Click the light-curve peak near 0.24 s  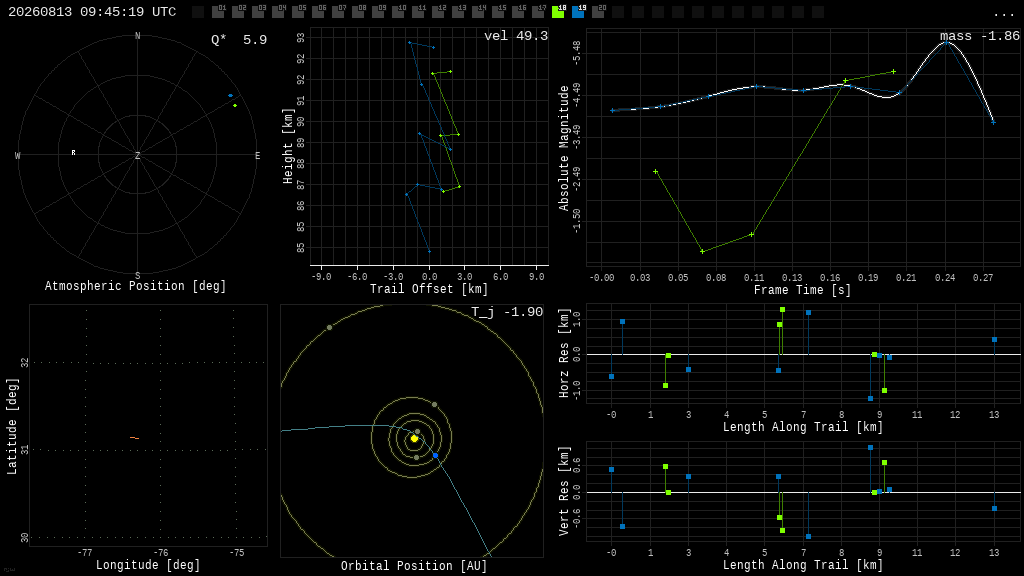tap(946, 42)
